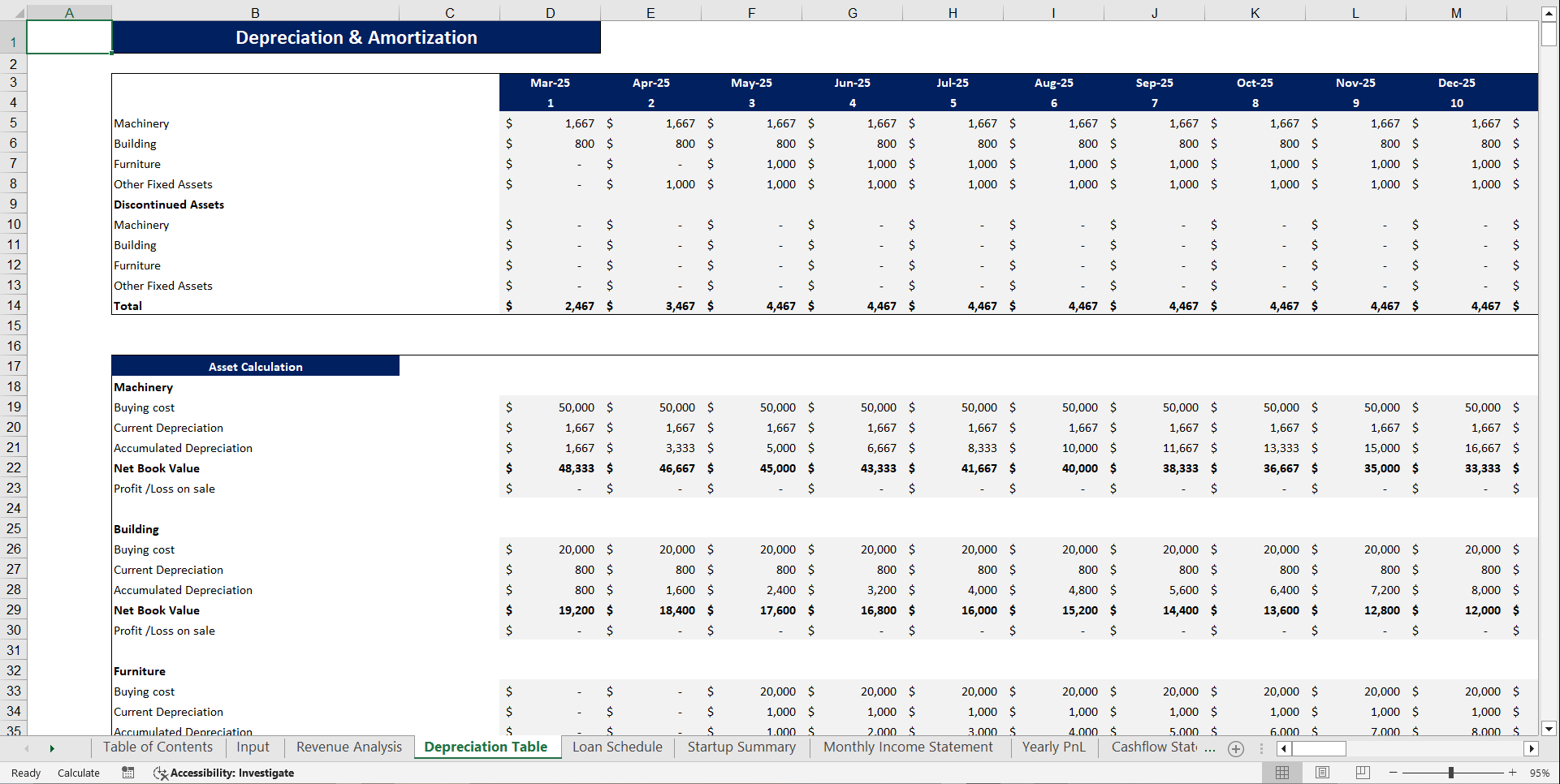This screenshot has height=784, width=1560.
Task: Click the right arrow of the horizontal scrollbar
Action: 1532,748
